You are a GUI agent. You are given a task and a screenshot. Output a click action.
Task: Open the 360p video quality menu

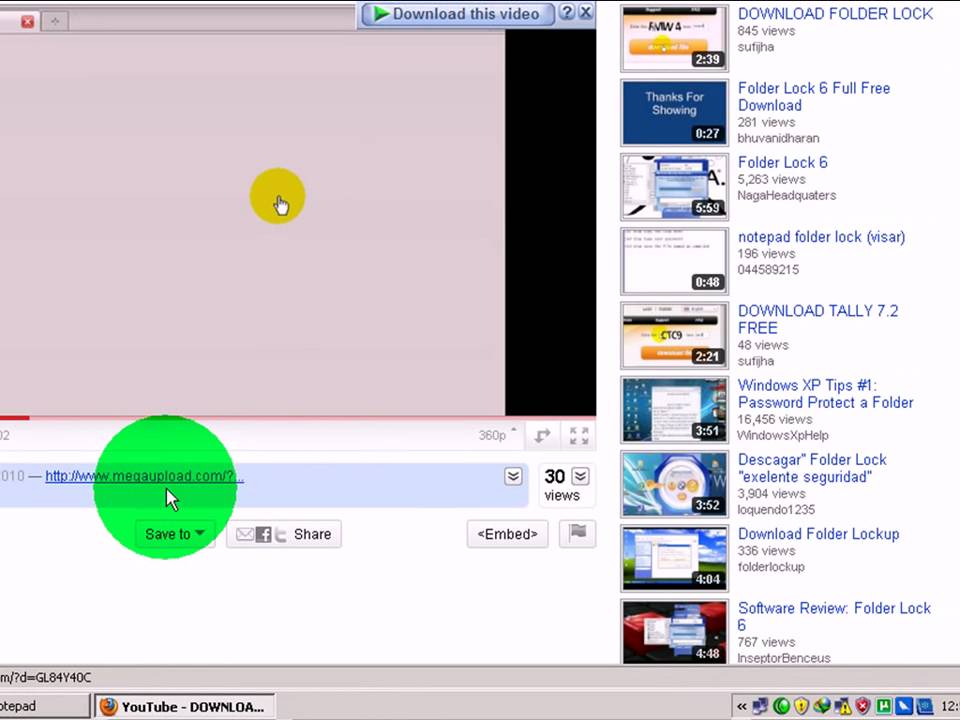coord(497,435)
